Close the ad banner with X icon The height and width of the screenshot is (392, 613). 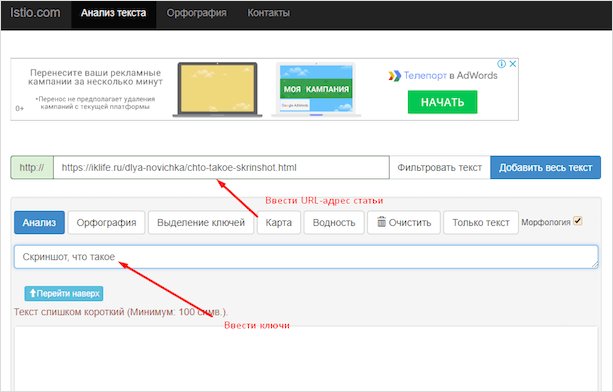click(x=513, y=64)
